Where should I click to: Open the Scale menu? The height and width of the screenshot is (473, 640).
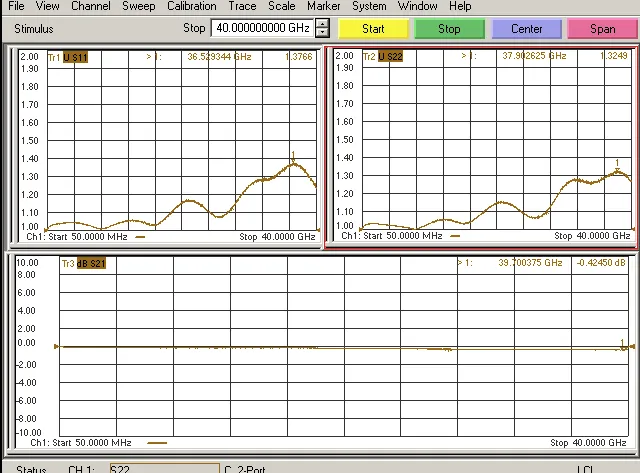tap(282, 6)
